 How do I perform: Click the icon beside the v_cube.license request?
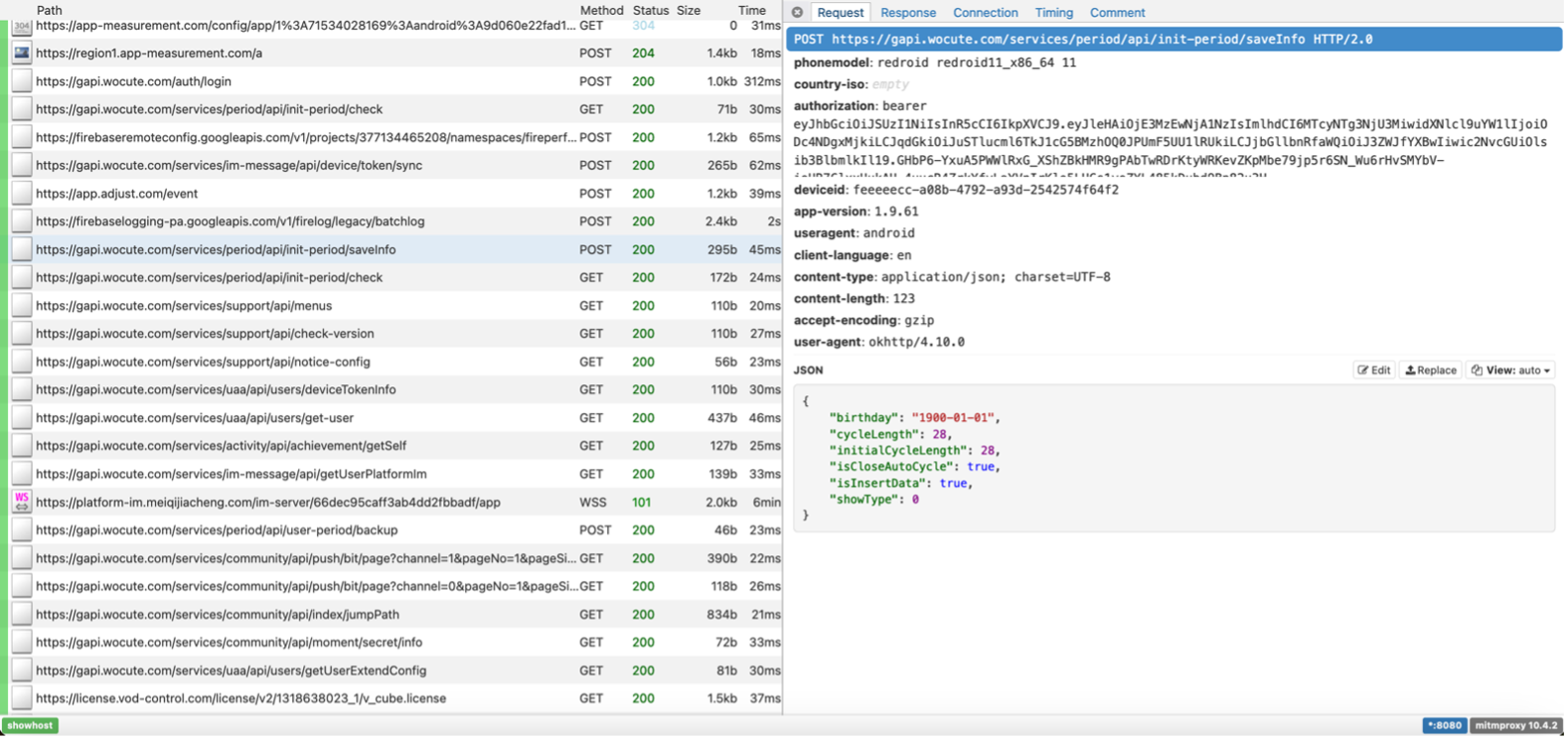22,698
